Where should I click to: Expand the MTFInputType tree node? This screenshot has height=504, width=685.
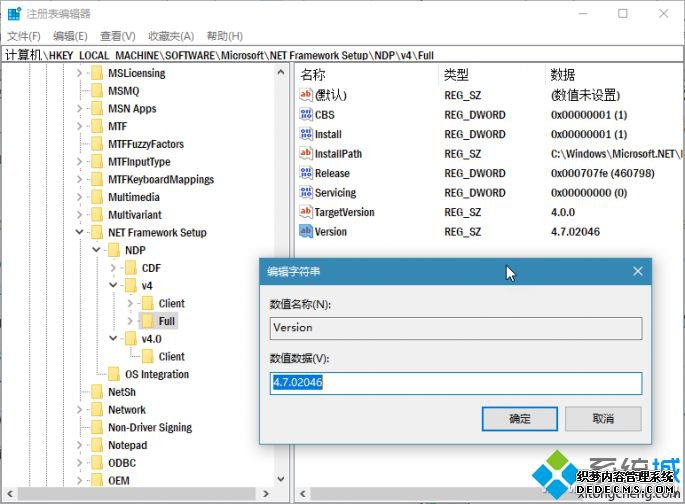(x=79, y=162)
